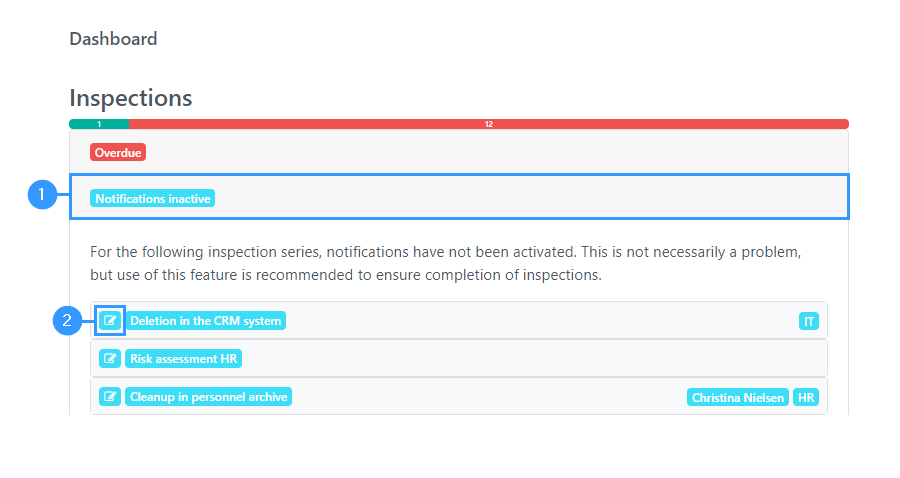Click the green completed segment of progress bar
900x478 pixels.
99,124
